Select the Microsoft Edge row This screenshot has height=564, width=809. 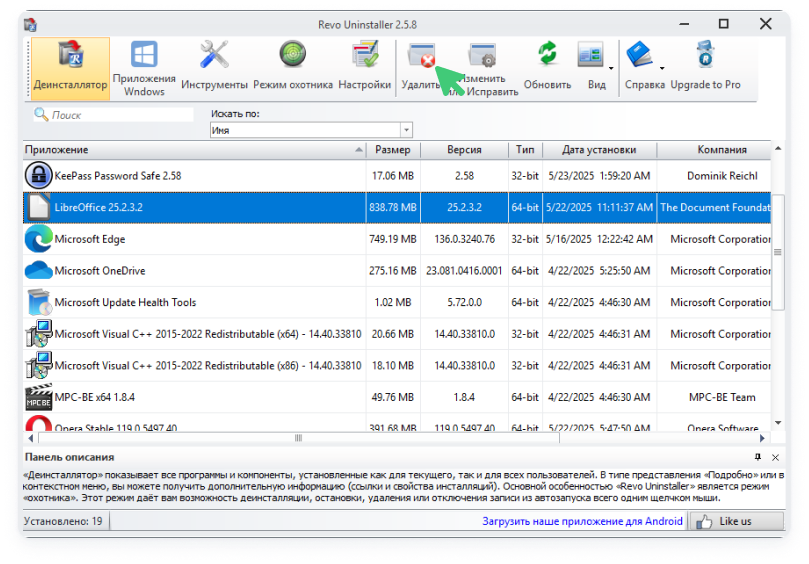click(x=397, y=239)
